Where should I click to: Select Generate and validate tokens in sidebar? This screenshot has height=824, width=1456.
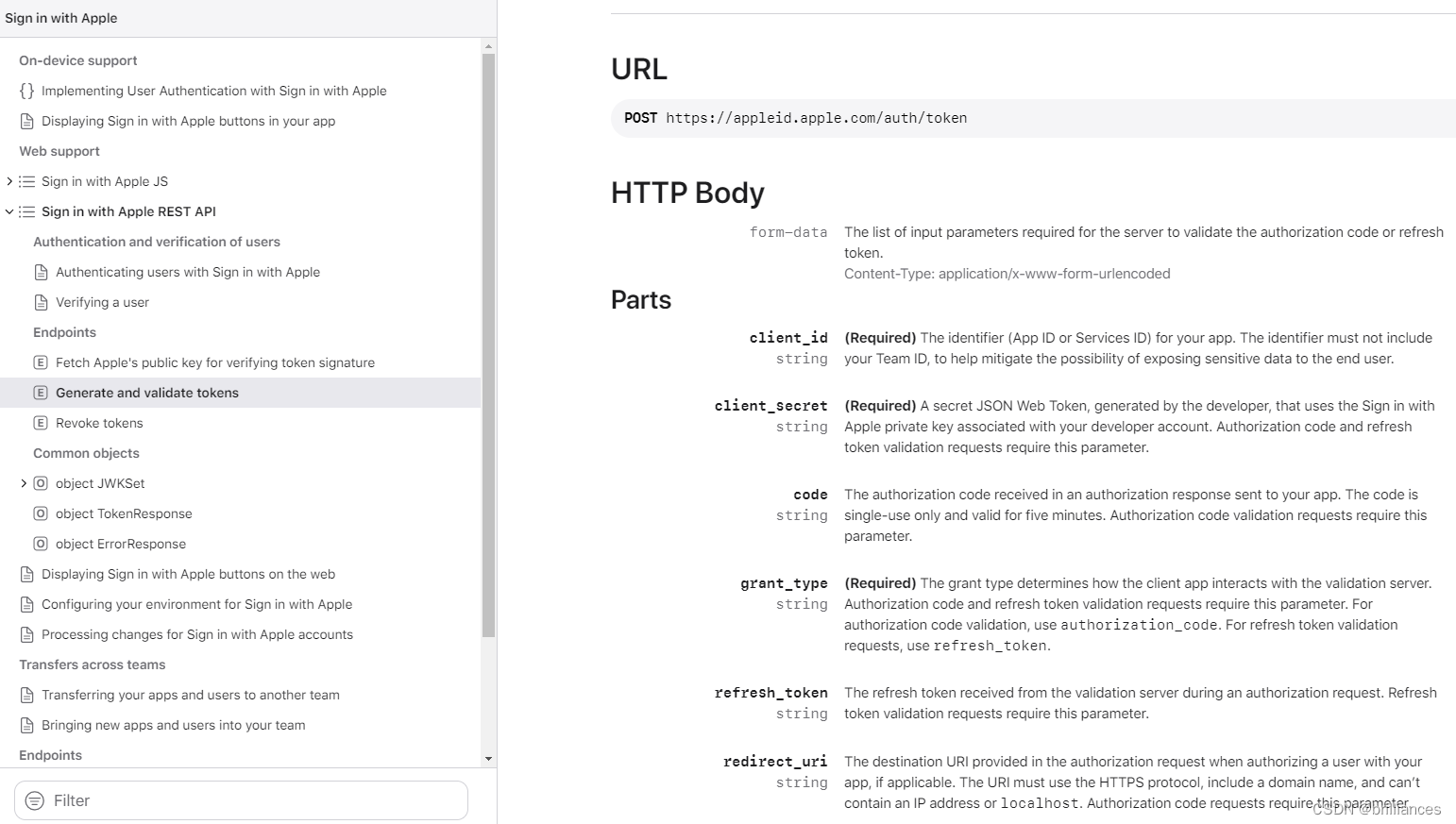coord(147,393)
